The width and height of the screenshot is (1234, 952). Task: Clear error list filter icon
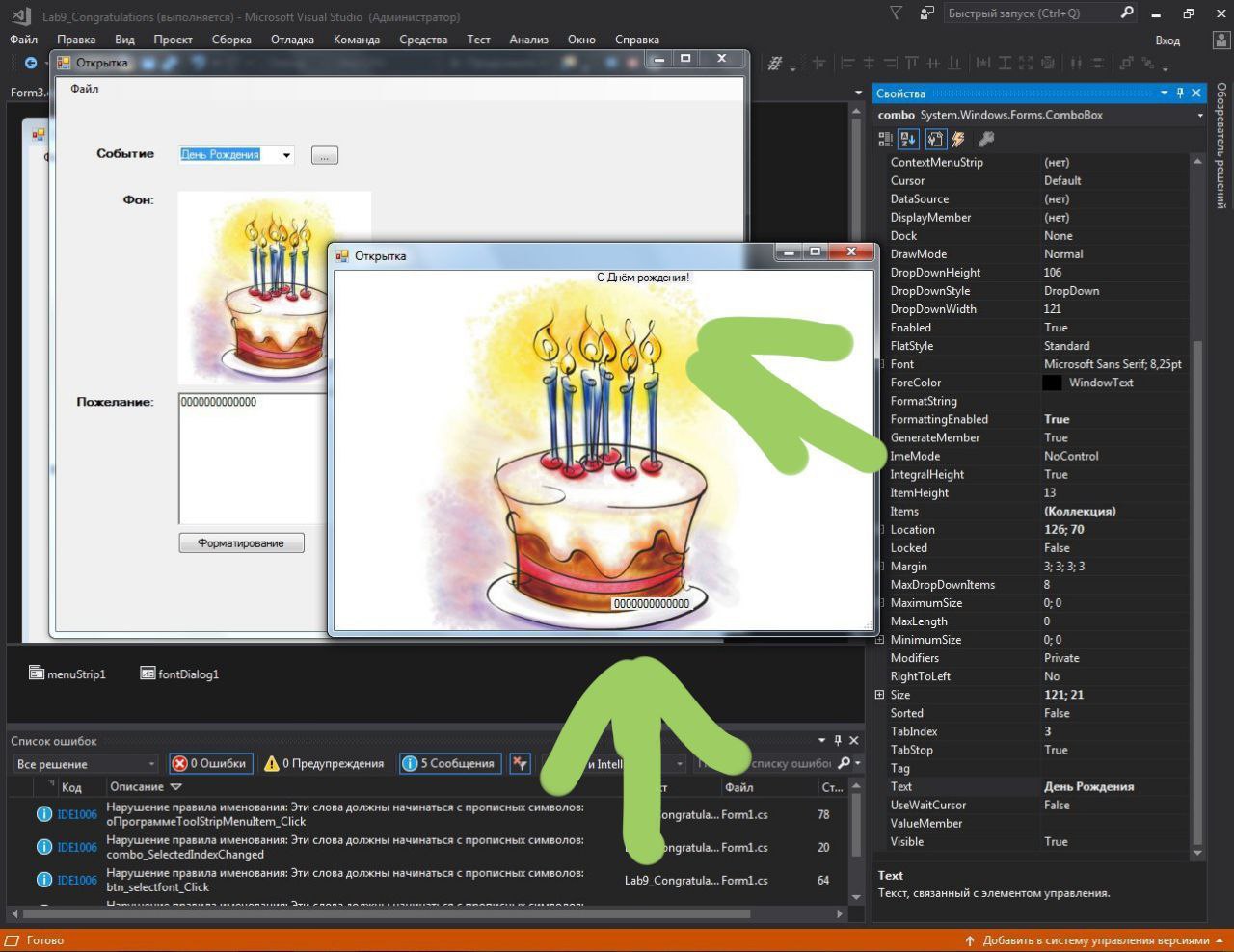click(521, 764)
